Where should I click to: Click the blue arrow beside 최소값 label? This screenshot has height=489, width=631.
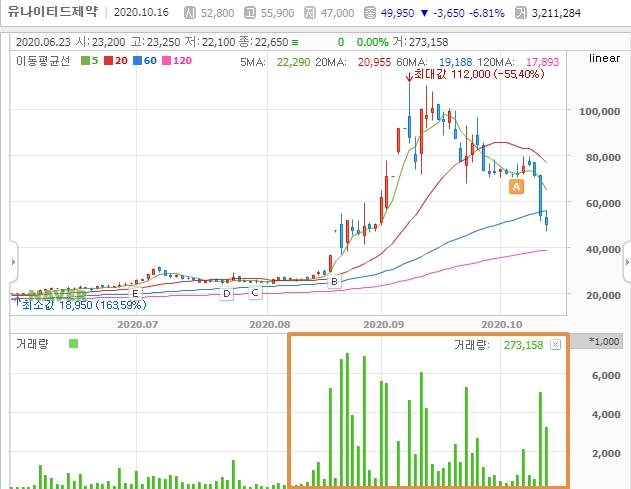17,301
